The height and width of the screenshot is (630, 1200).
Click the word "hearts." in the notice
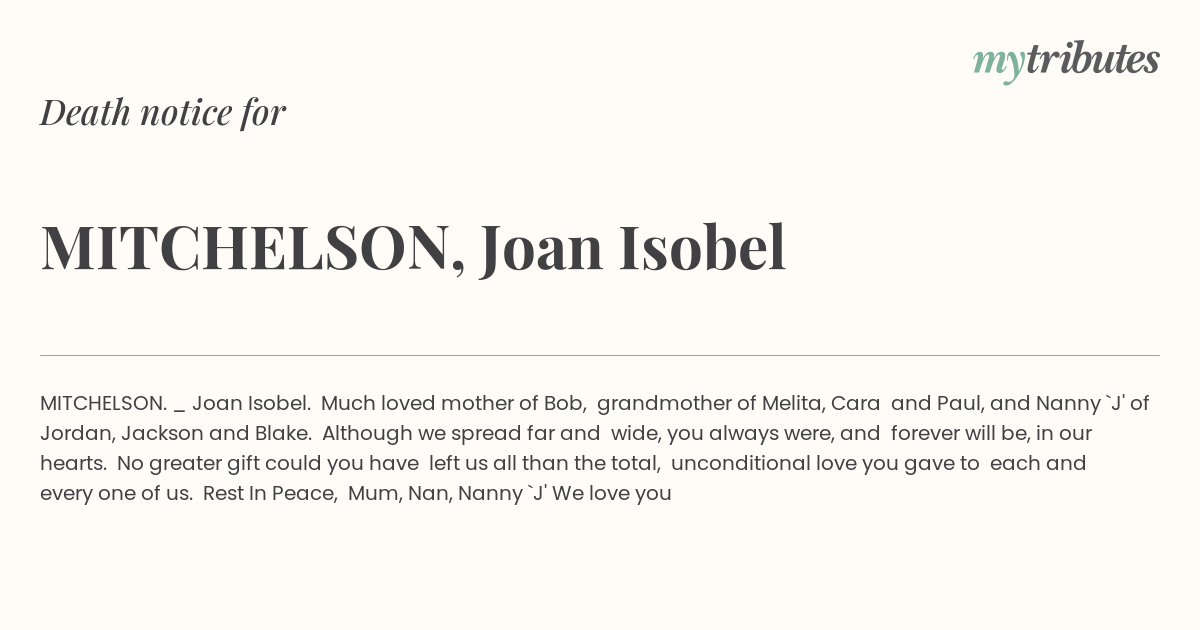[73, 463]
